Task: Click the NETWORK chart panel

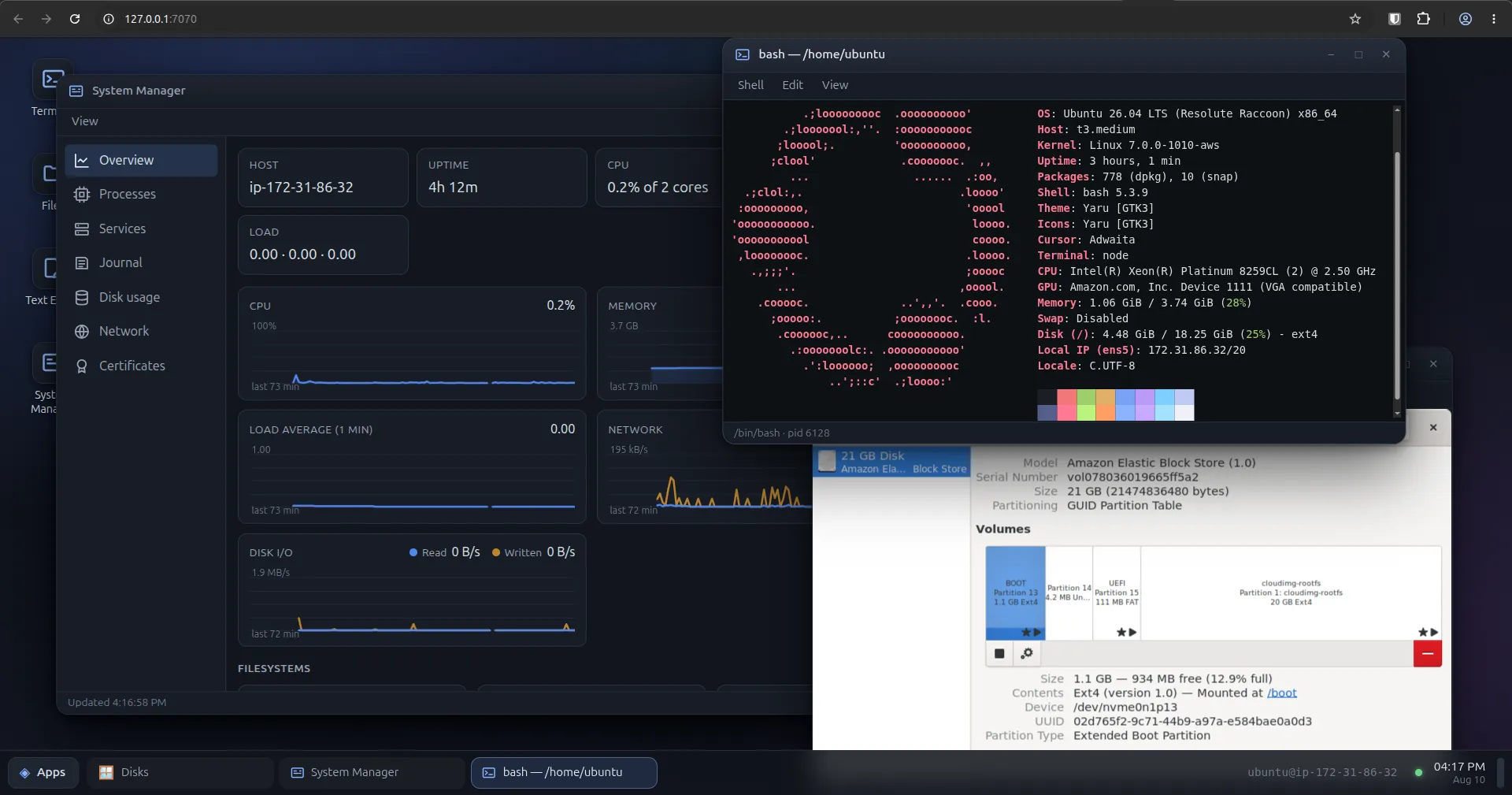Action: (x=705, y=482)
